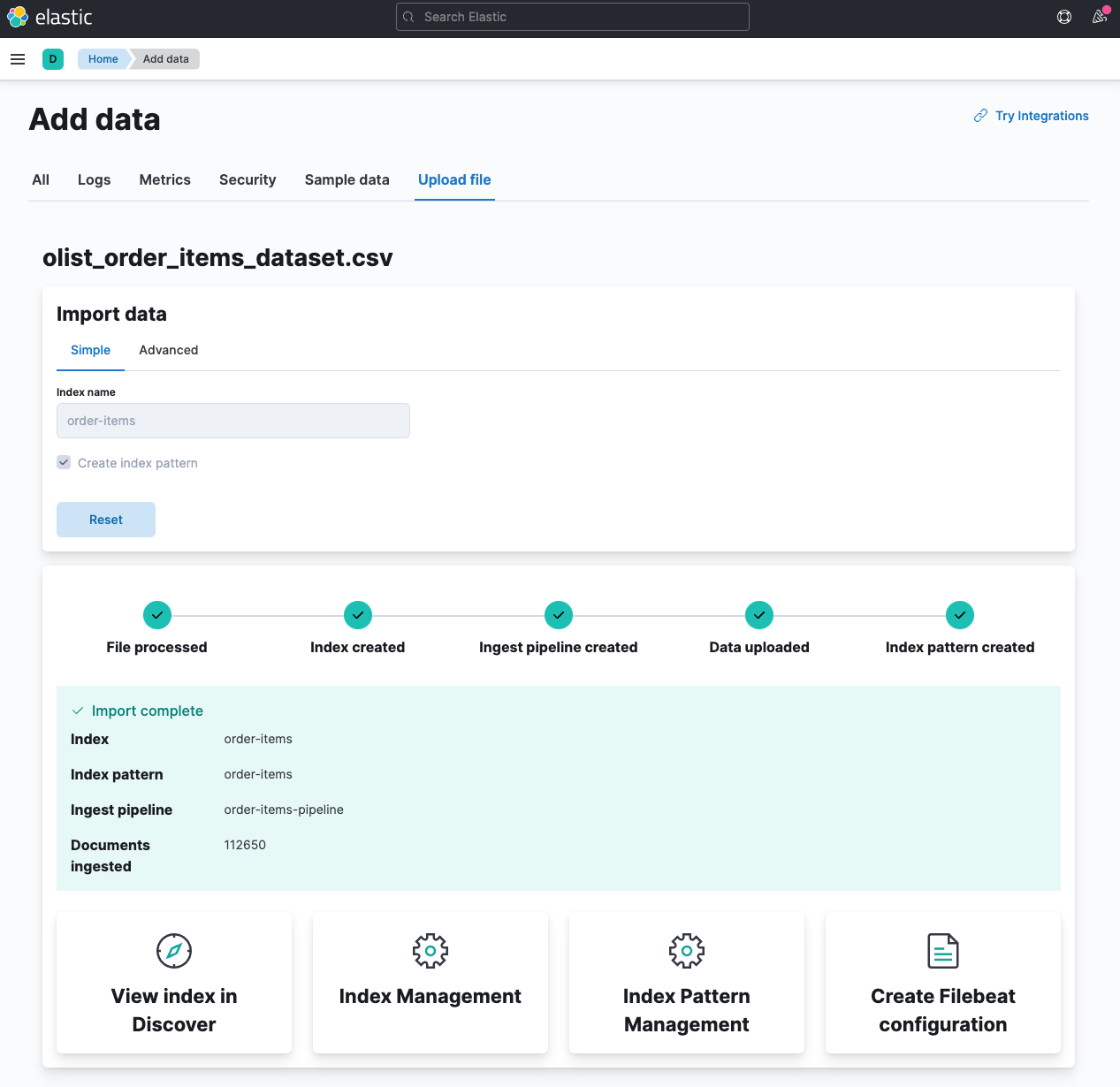Click the Try Integrations link

pos(1041,116)
